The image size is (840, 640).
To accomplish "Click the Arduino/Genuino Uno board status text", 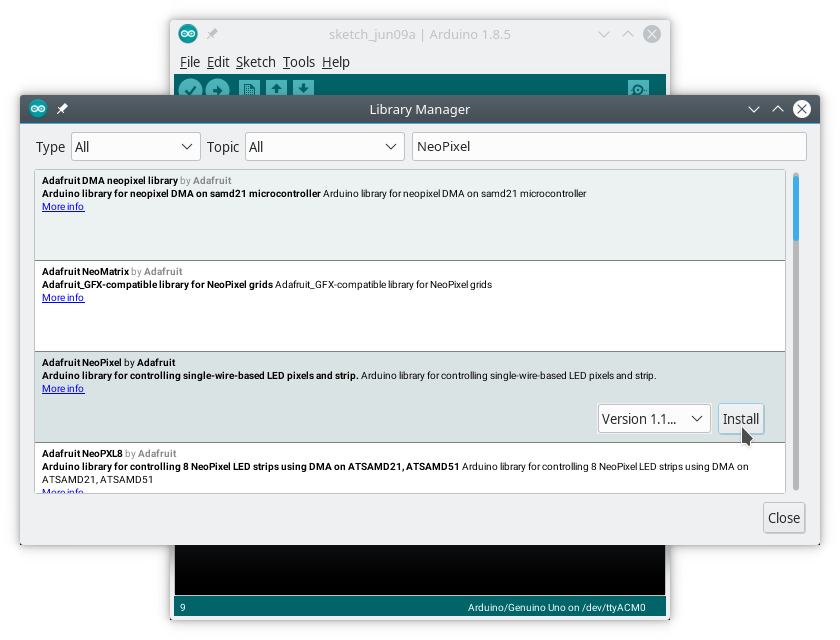I will coord(557,607).
